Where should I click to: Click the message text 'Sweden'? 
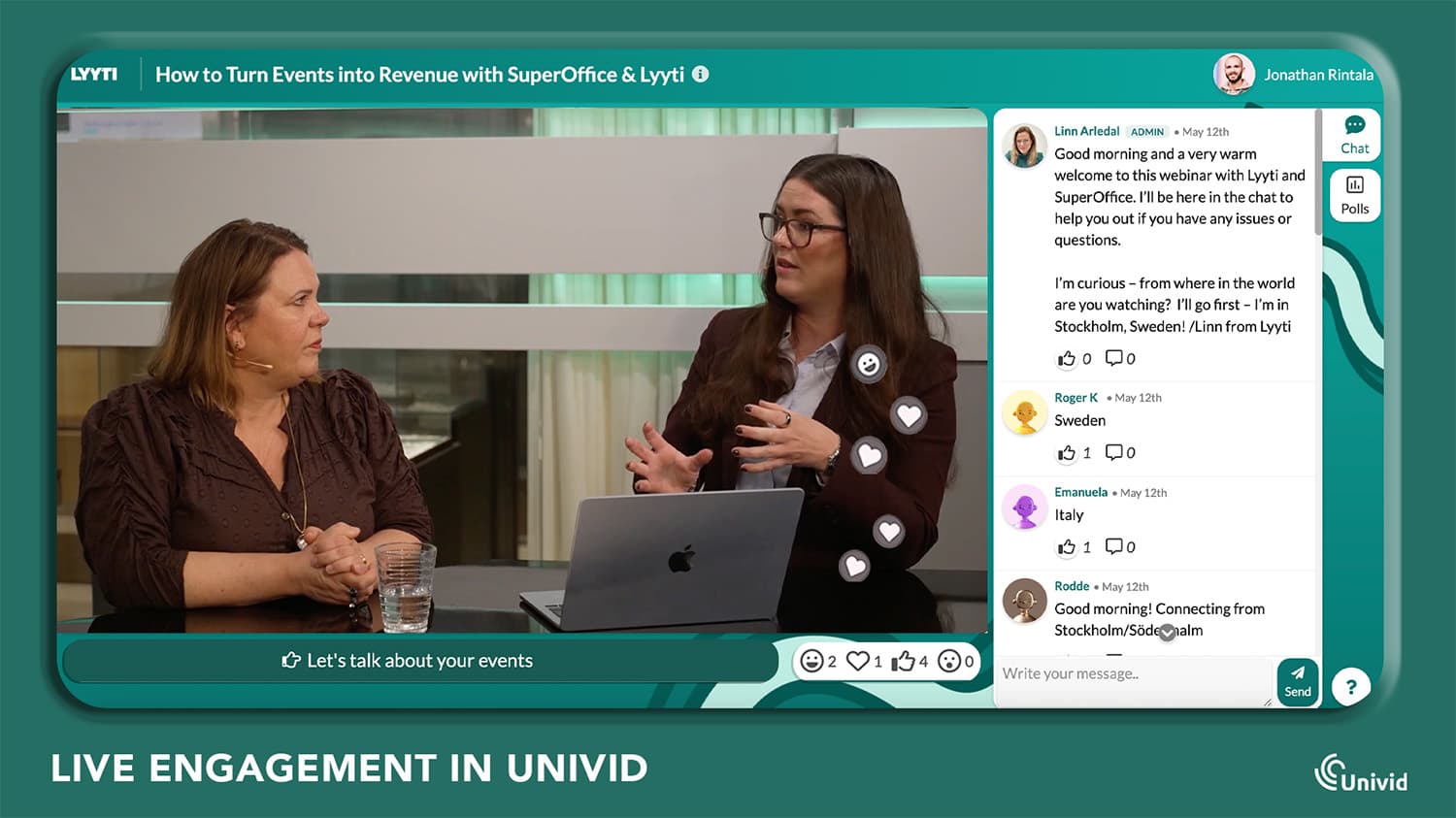coord(1079,420)
